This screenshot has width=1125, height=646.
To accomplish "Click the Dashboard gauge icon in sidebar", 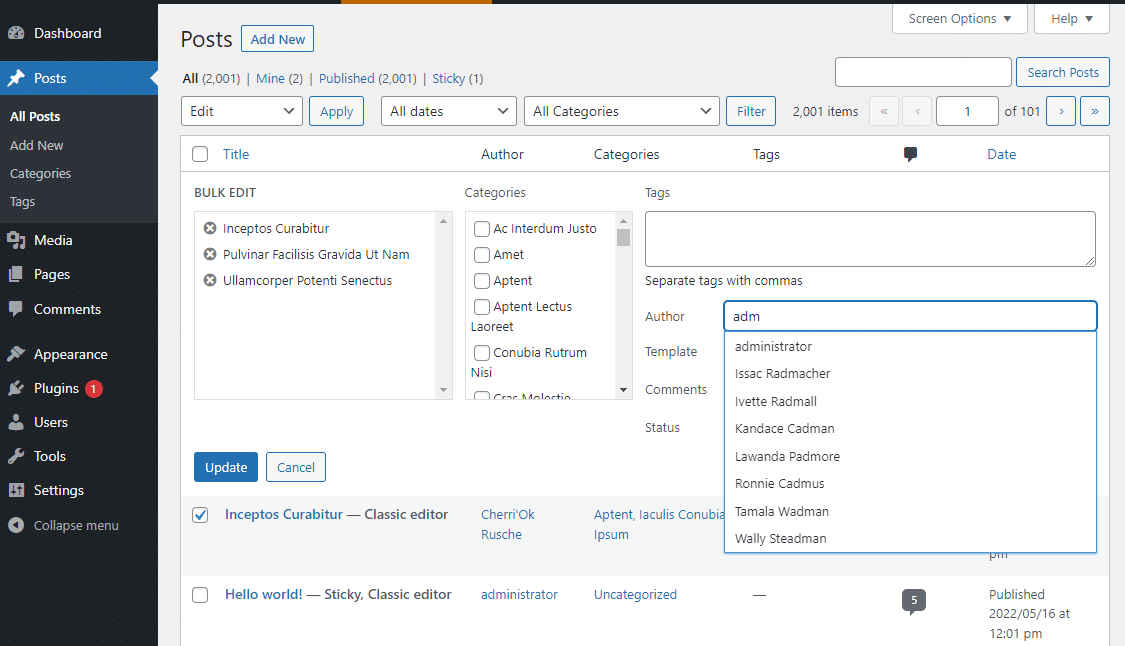I will (16, 33).
